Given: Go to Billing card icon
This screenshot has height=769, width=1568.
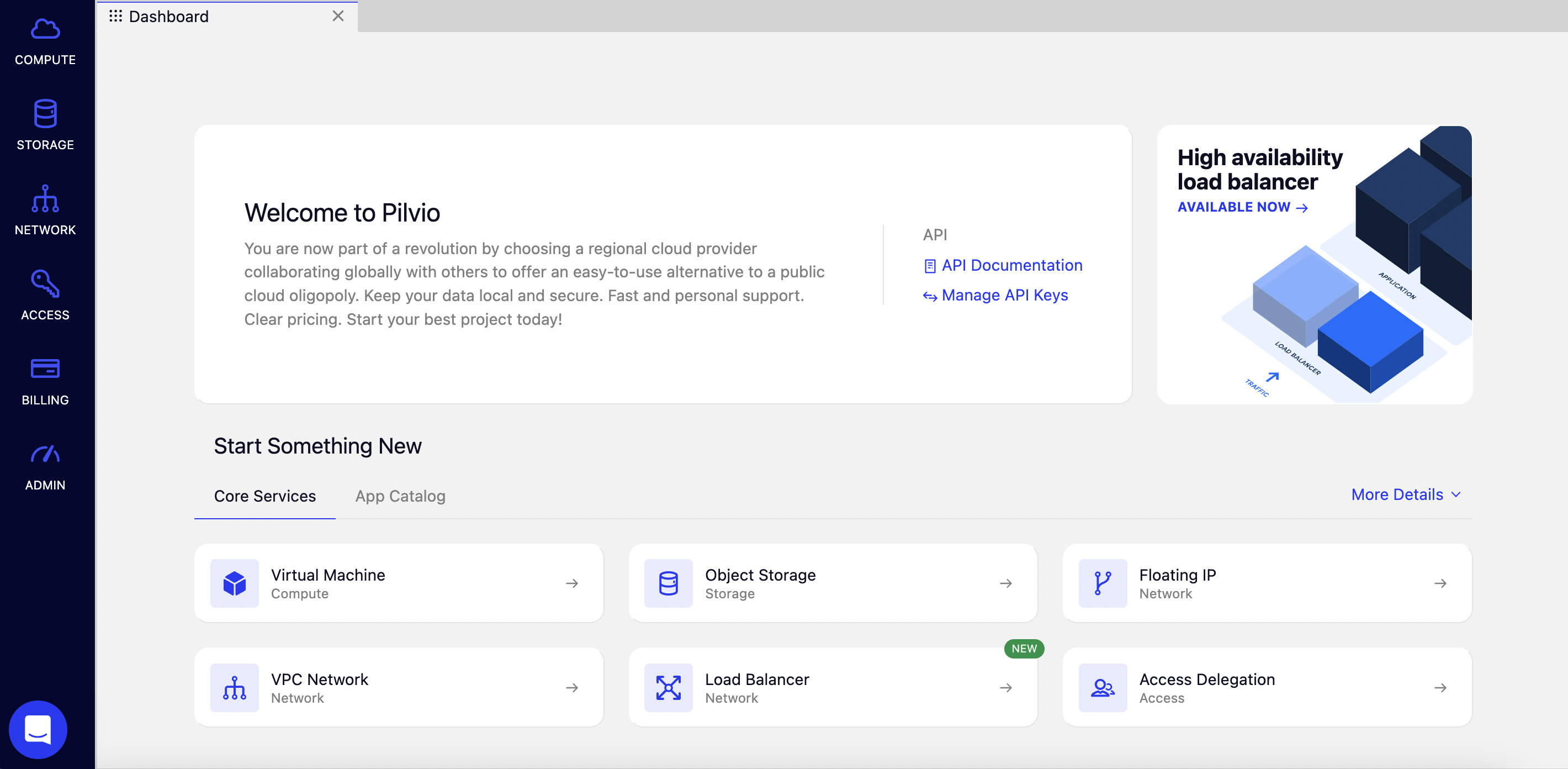Looking at the screenshot, I should 45,369.
